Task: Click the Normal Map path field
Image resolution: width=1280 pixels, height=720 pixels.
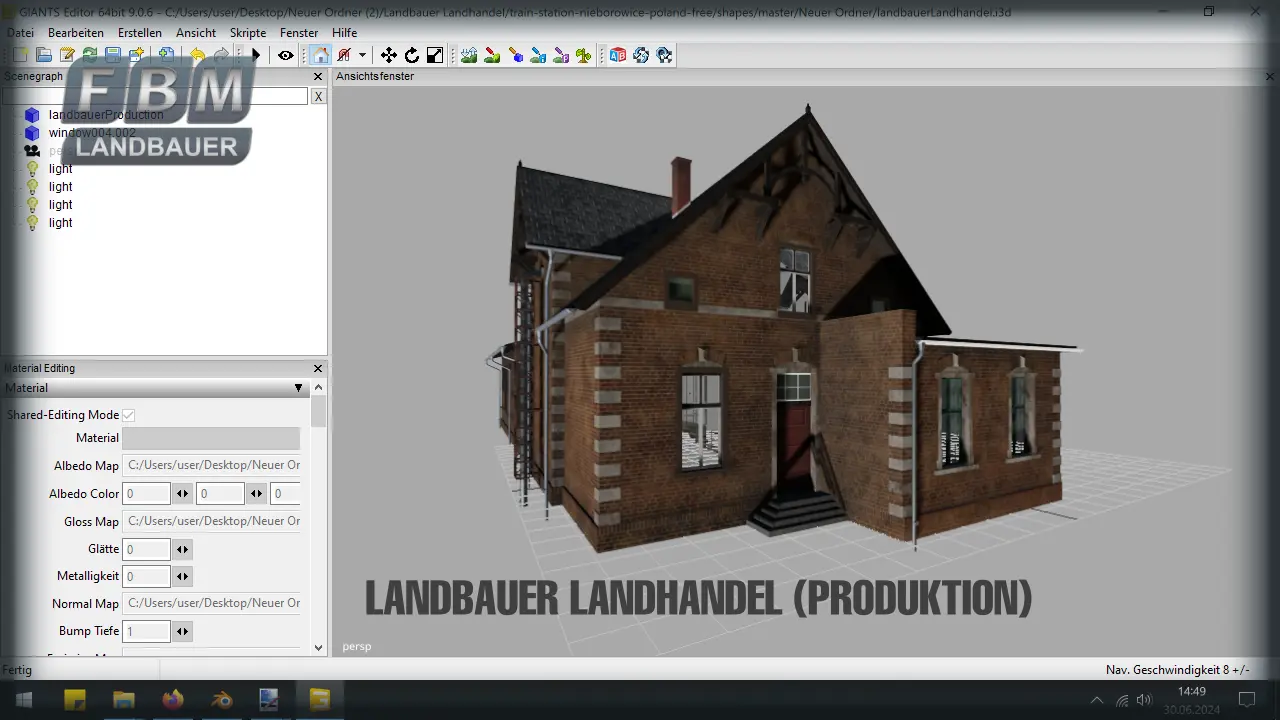Action: coord(211,603)
